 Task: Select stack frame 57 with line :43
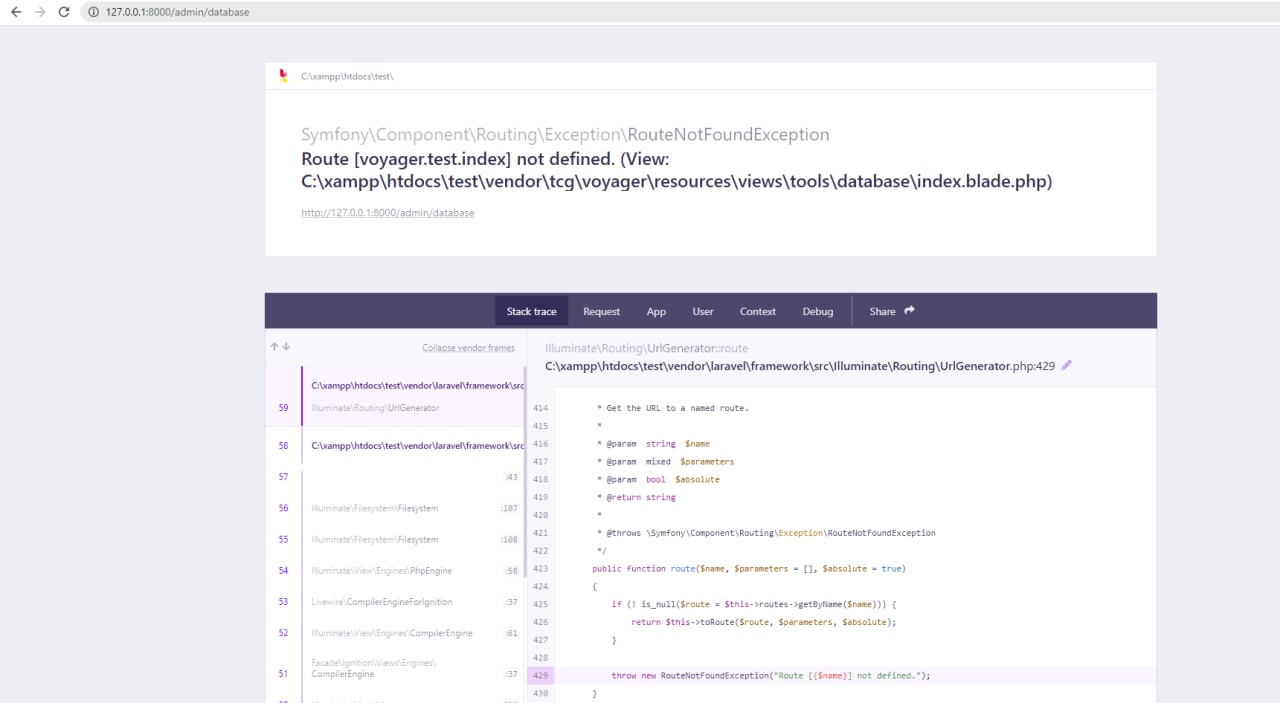(x=395, y=477)
